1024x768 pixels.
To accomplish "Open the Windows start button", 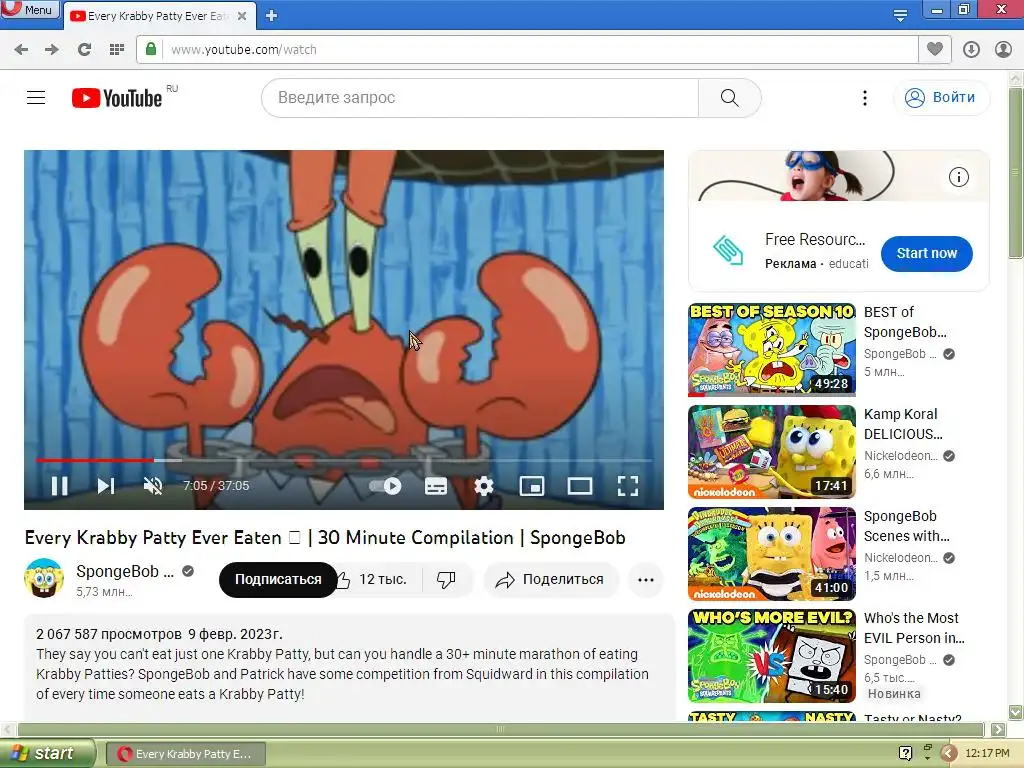I will click(x=47, y=754).
